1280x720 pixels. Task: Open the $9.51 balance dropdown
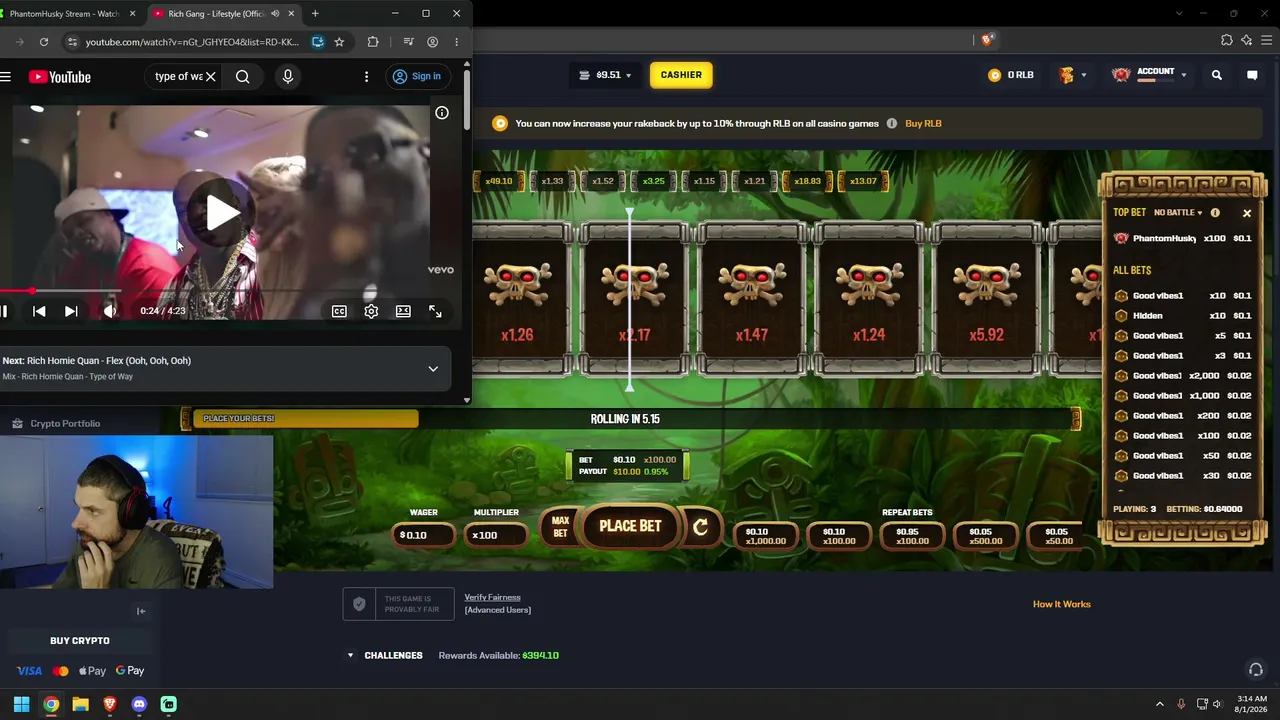(606, 75)
